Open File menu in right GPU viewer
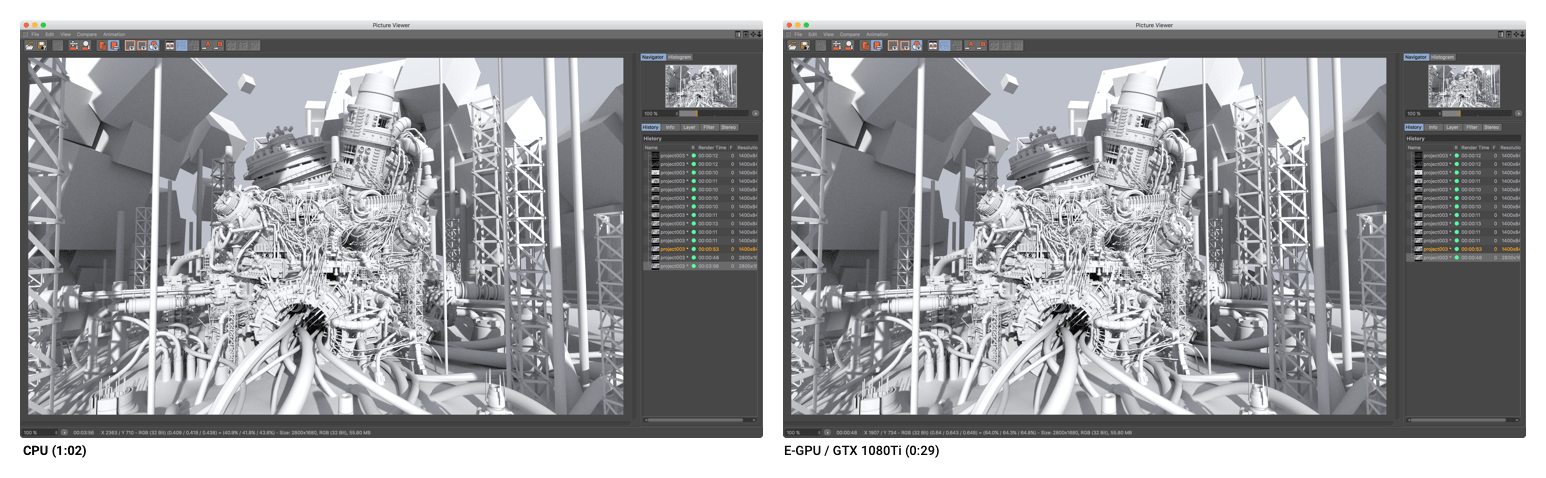Viewport: 1546px width, 478px height. pyautogui.click(x=798, y=34)
